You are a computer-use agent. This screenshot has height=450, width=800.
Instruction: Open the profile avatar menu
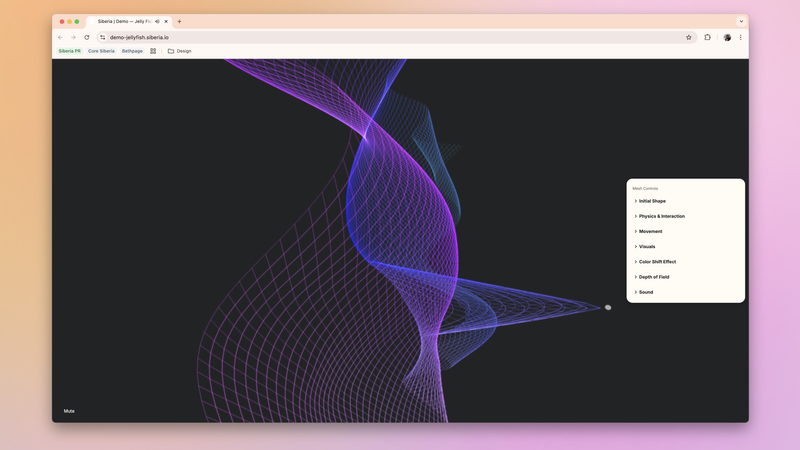click(727, 37)
